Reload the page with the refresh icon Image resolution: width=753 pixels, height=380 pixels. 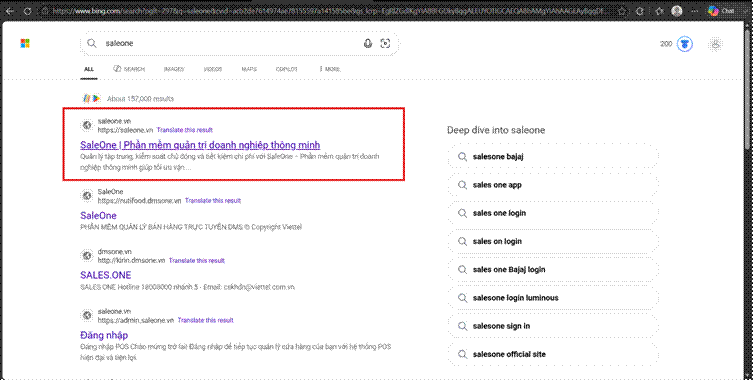28,11
